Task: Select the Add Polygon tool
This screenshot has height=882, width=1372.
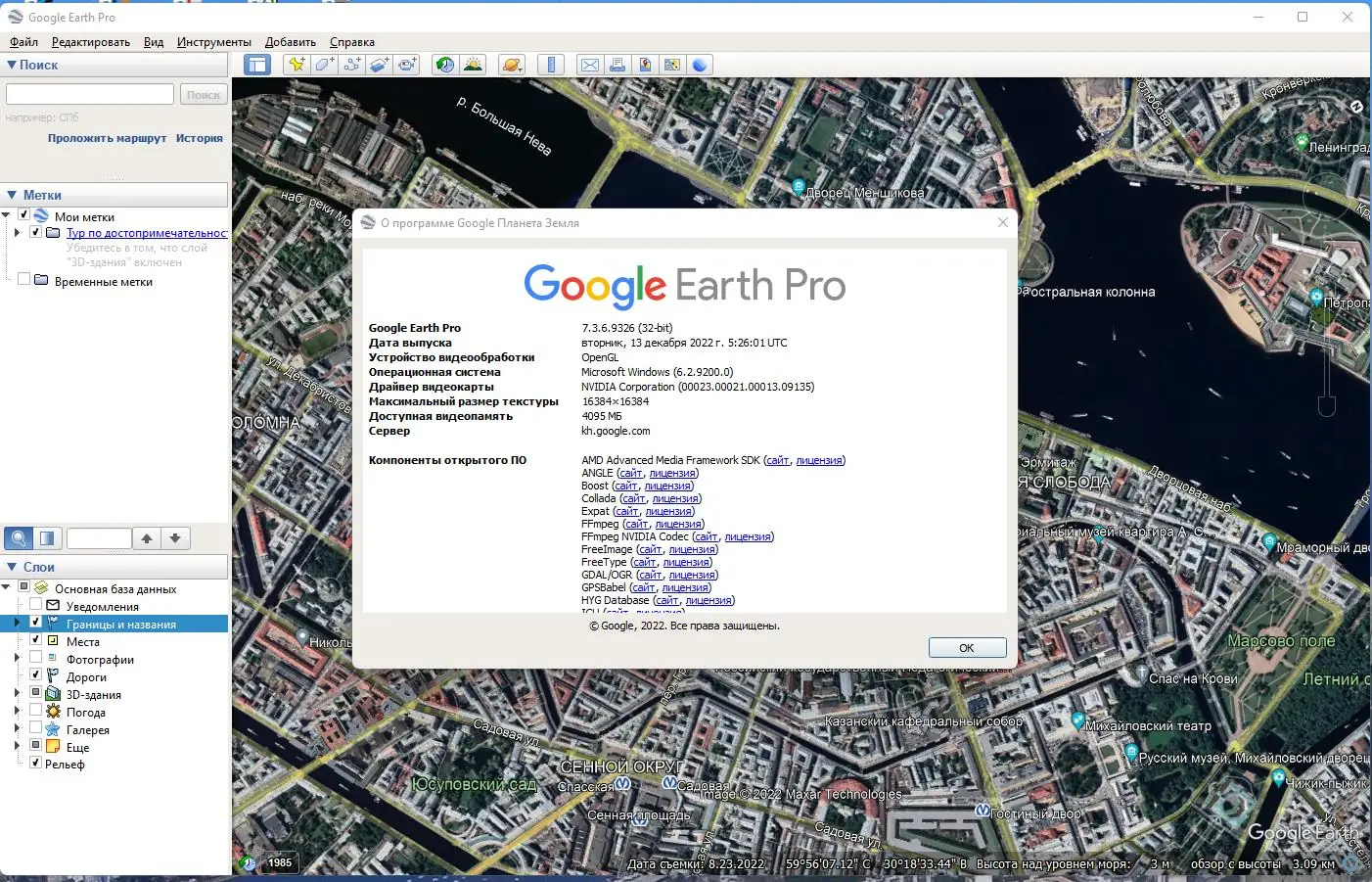Action: pyautogui.click(x=324, y=65)
